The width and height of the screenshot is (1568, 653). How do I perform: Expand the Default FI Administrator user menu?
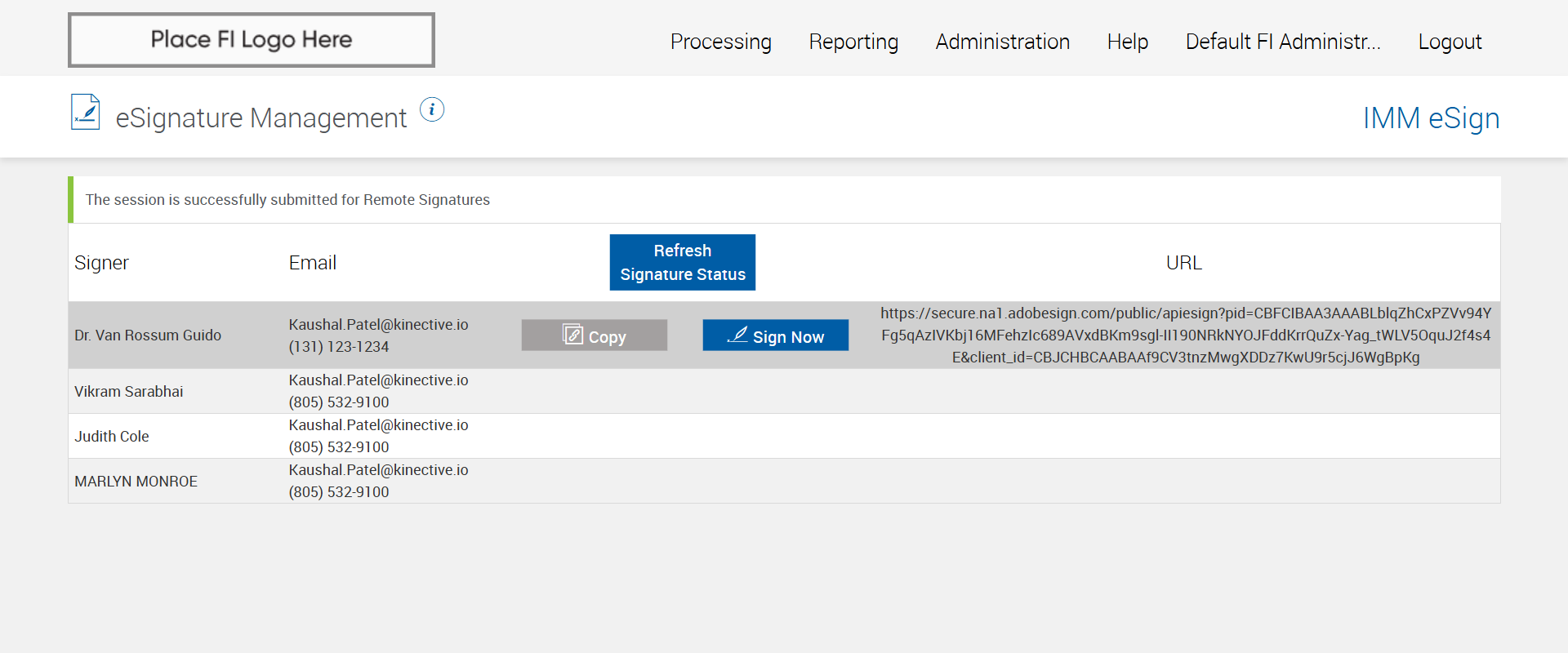pos(1282,42)
